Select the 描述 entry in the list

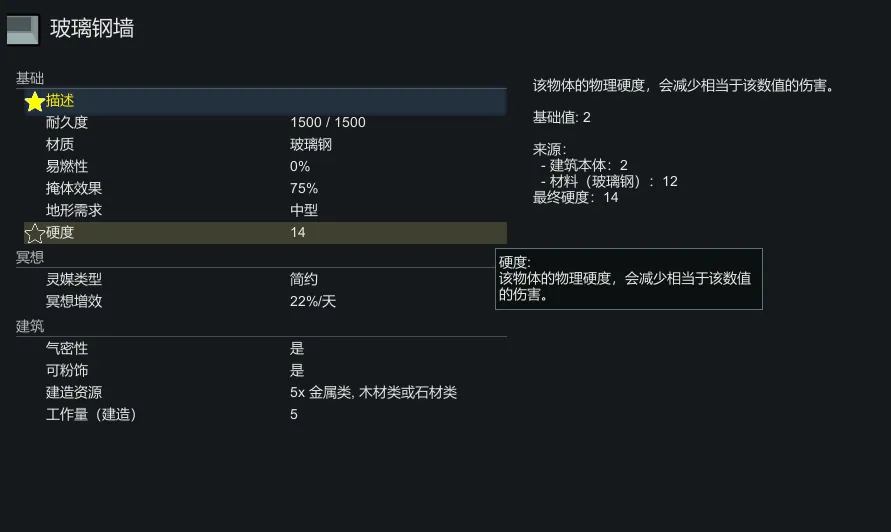tap(60, 101)
